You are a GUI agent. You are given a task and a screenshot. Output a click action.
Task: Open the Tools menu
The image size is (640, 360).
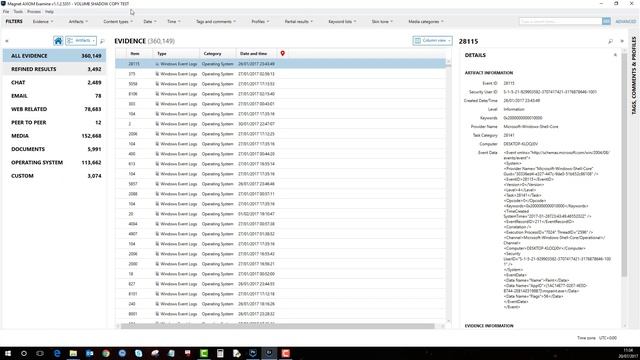(x=18, y=11)
